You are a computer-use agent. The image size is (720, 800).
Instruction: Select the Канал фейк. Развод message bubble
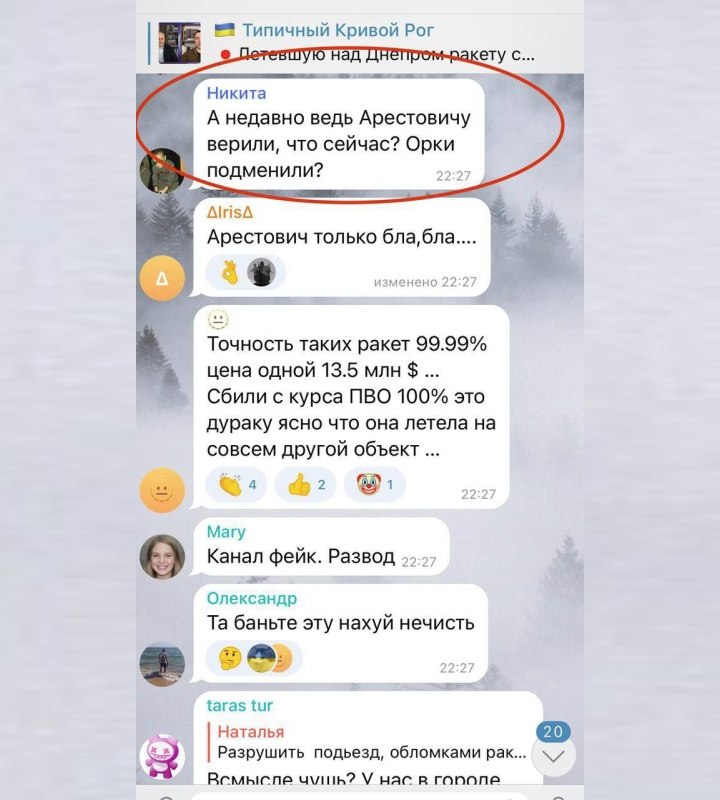pos(321,546)
